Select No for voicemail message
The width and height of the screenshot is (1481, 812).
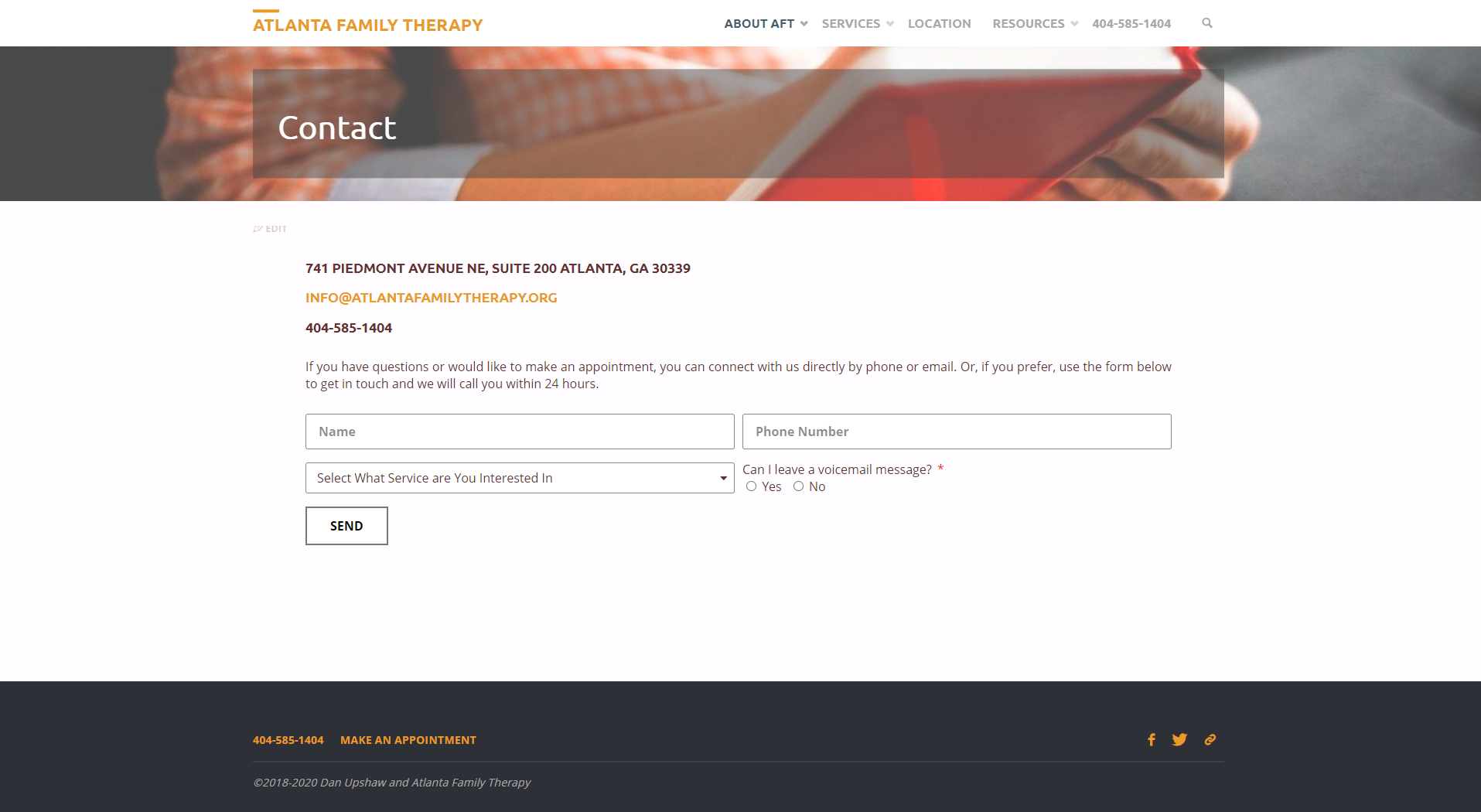tap(798, 486)
